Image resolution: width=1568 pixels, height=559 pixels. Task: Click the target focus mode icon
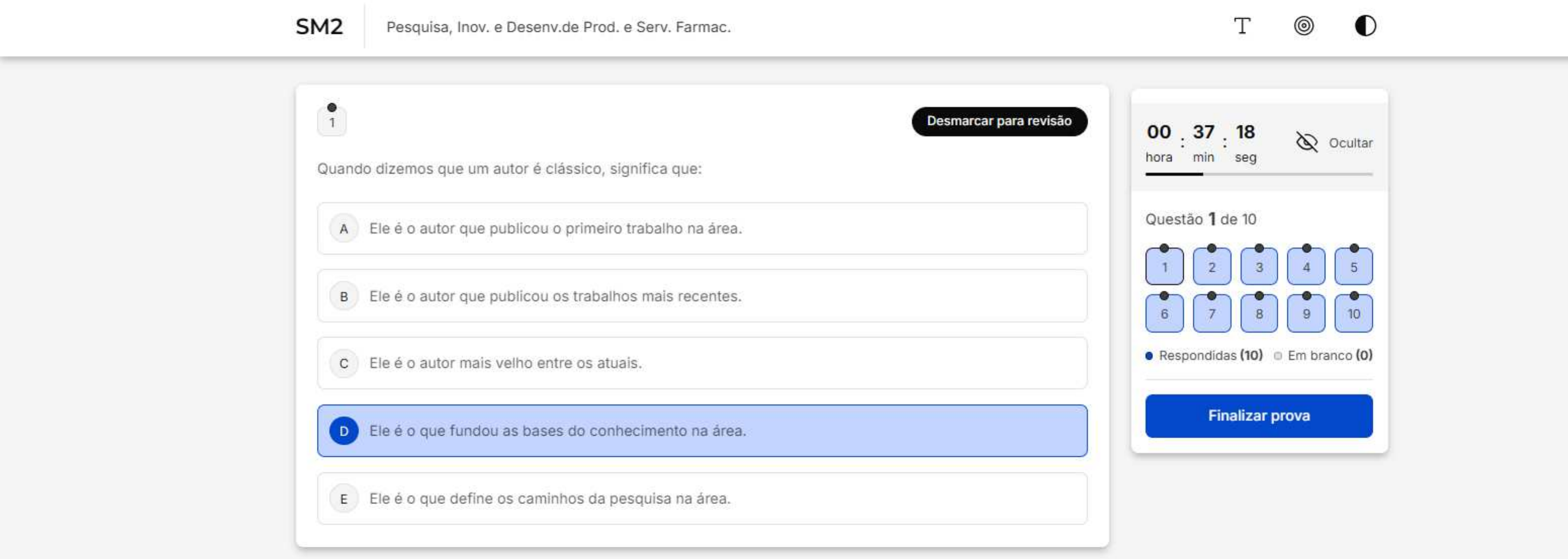1303,26
